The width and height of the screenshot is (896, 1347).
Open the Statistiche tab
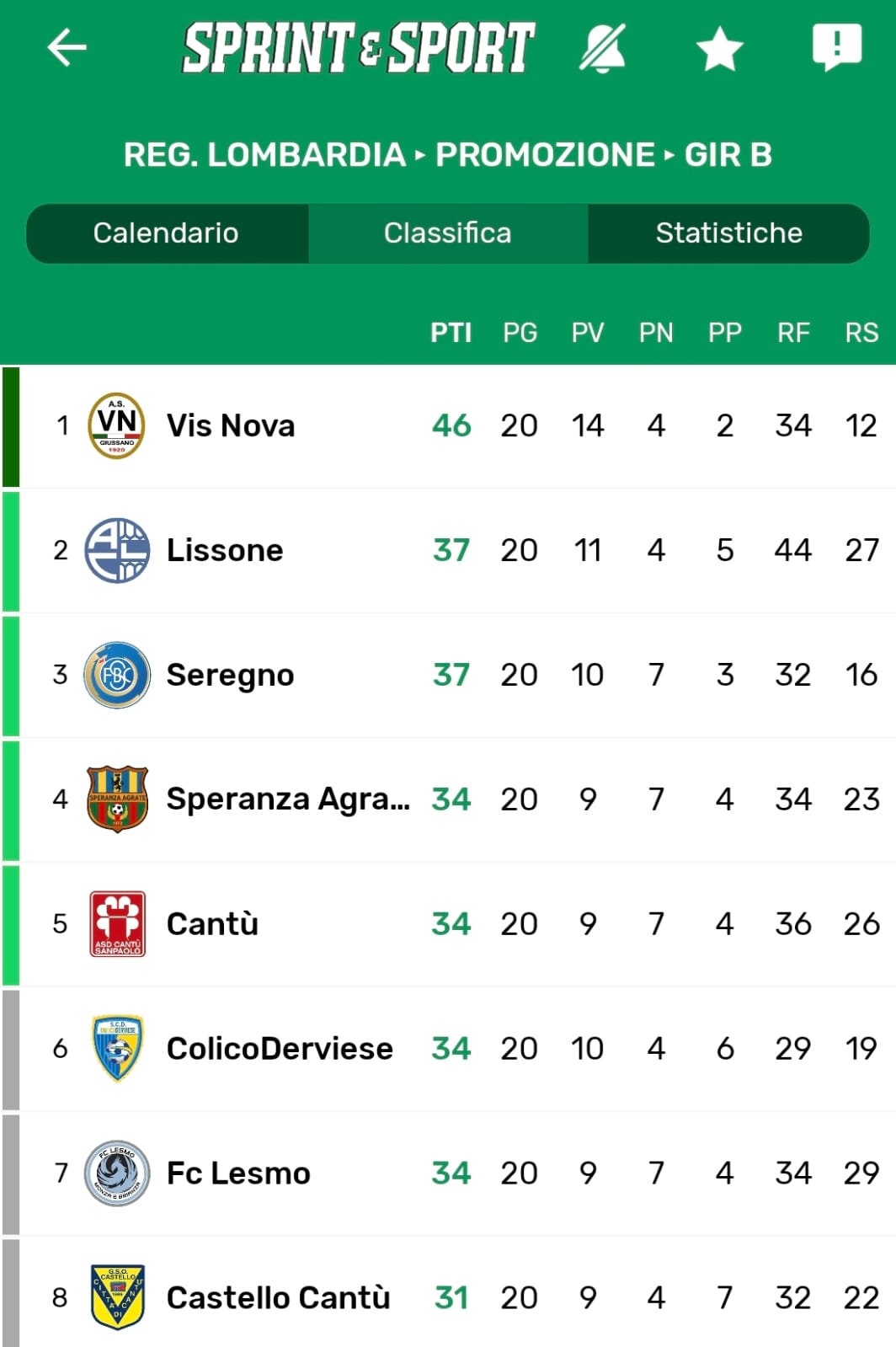coord(728,233)
